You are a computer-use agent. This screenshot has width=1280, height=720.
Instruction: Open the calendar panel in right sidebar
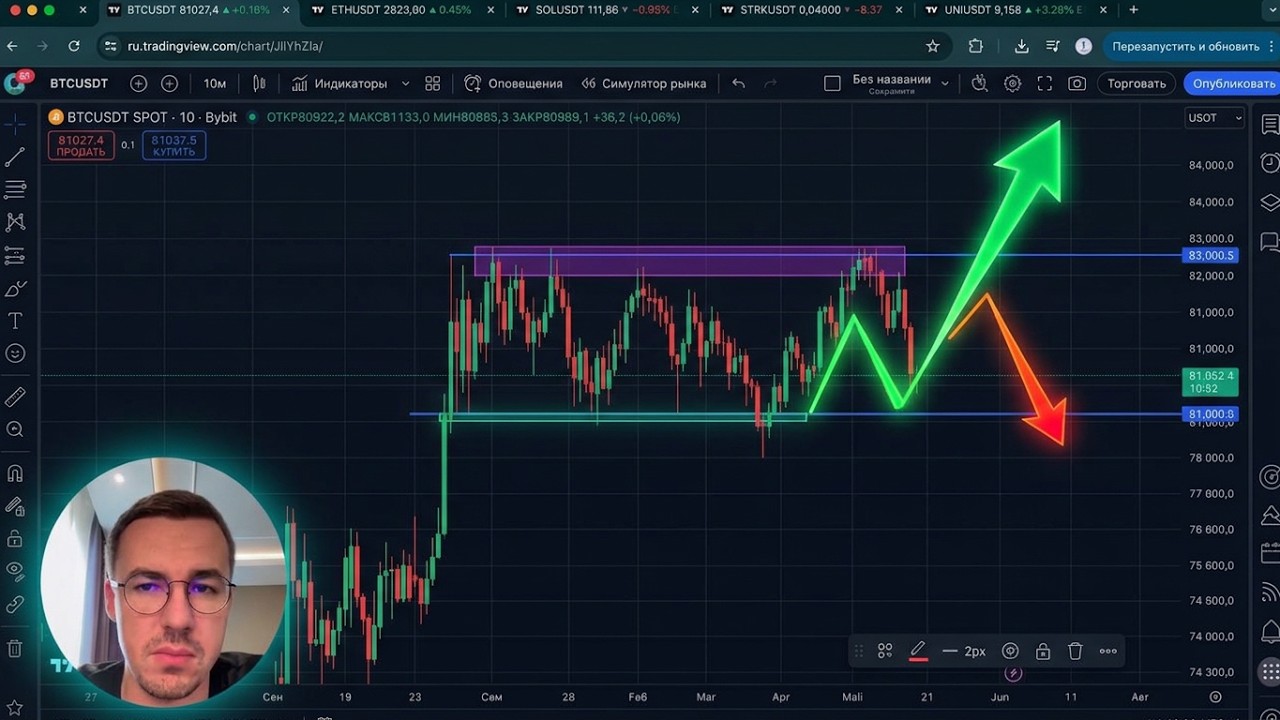click(1269, 553)
